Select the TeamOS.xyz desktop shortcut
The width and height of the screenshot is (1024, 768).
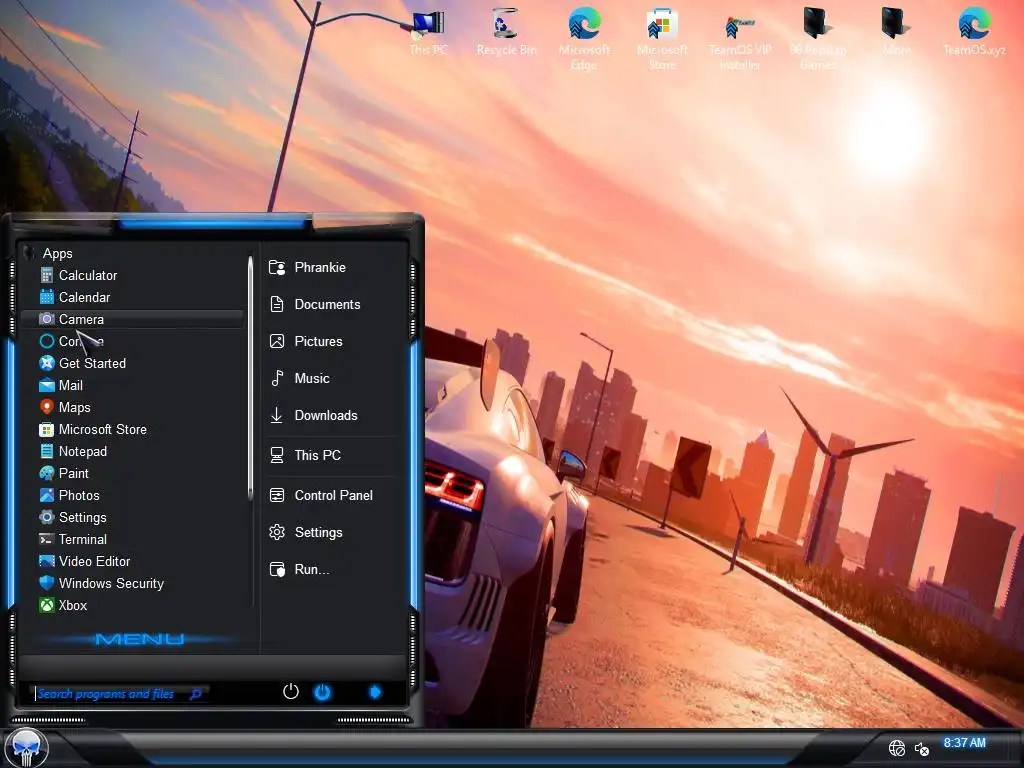tap(974, 31)
